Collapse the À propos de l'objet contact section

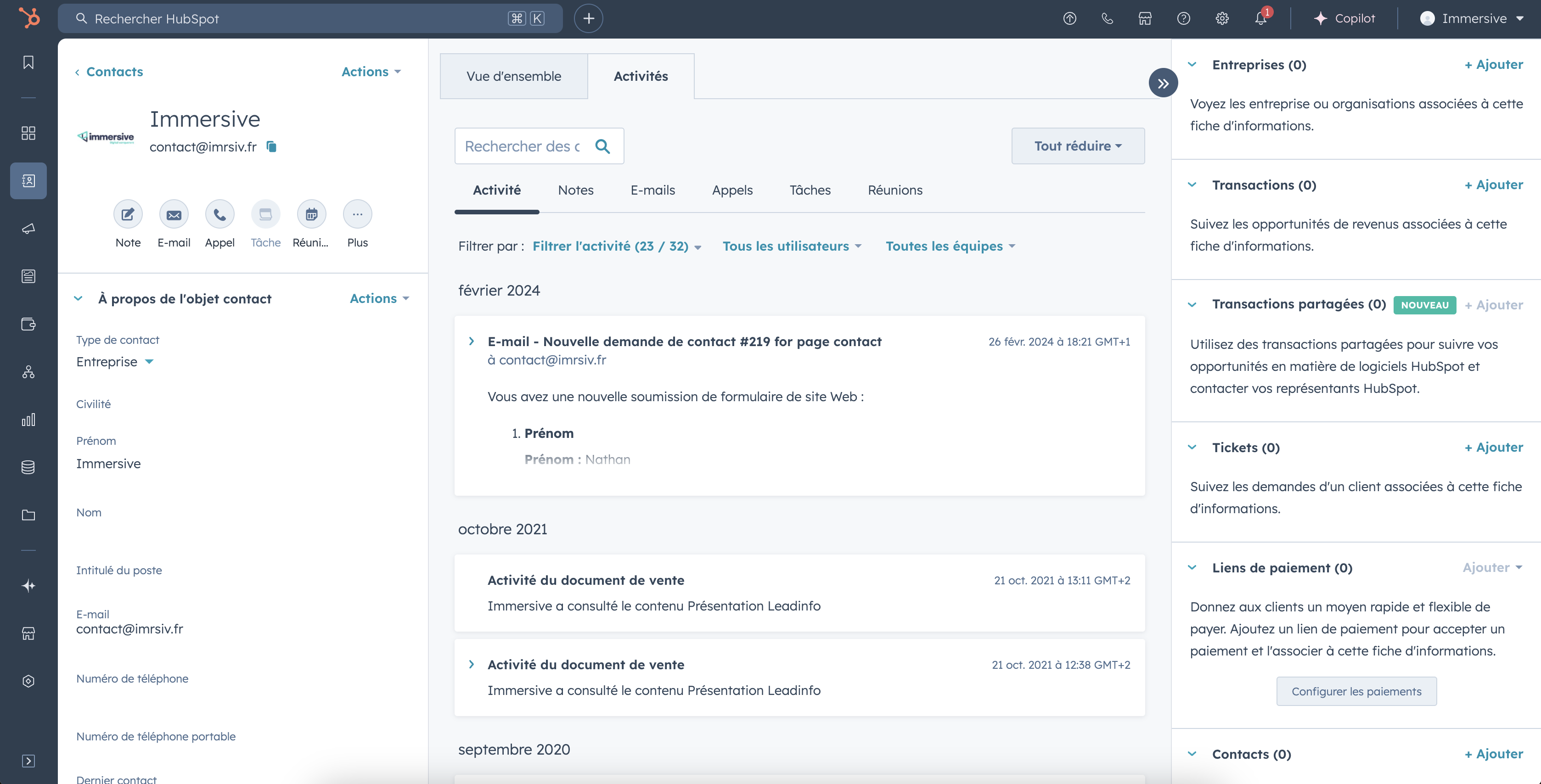(x=78, y=298)
